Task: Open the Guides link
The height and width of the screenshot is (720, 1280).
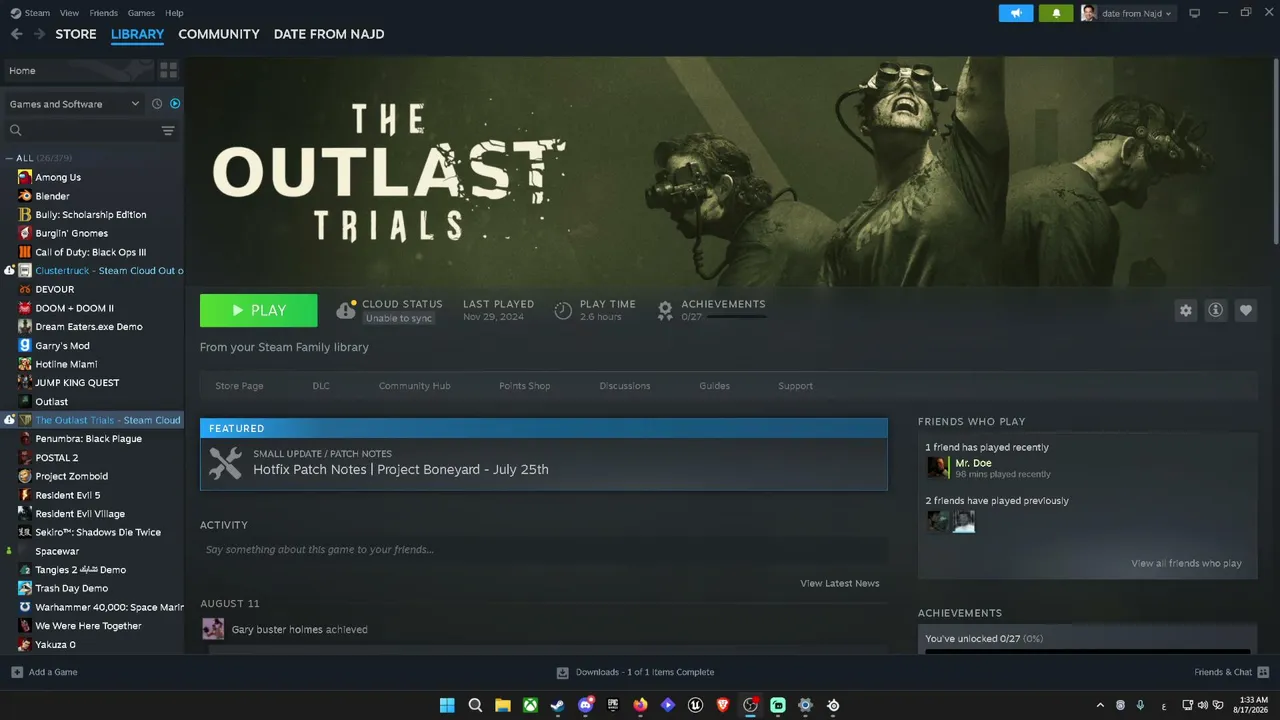Action: coord(715,386)
